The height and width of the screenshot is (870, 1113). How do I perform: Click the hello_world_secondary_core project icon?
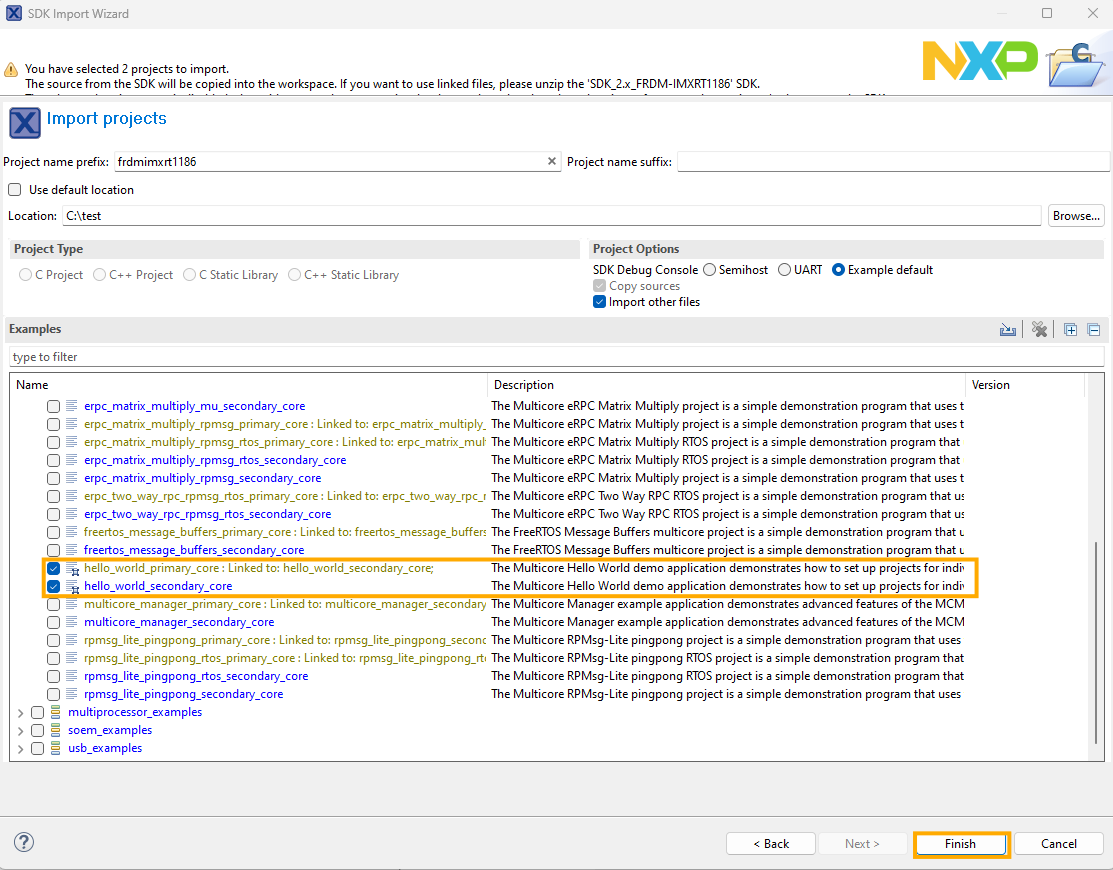(x=72, y=587)
